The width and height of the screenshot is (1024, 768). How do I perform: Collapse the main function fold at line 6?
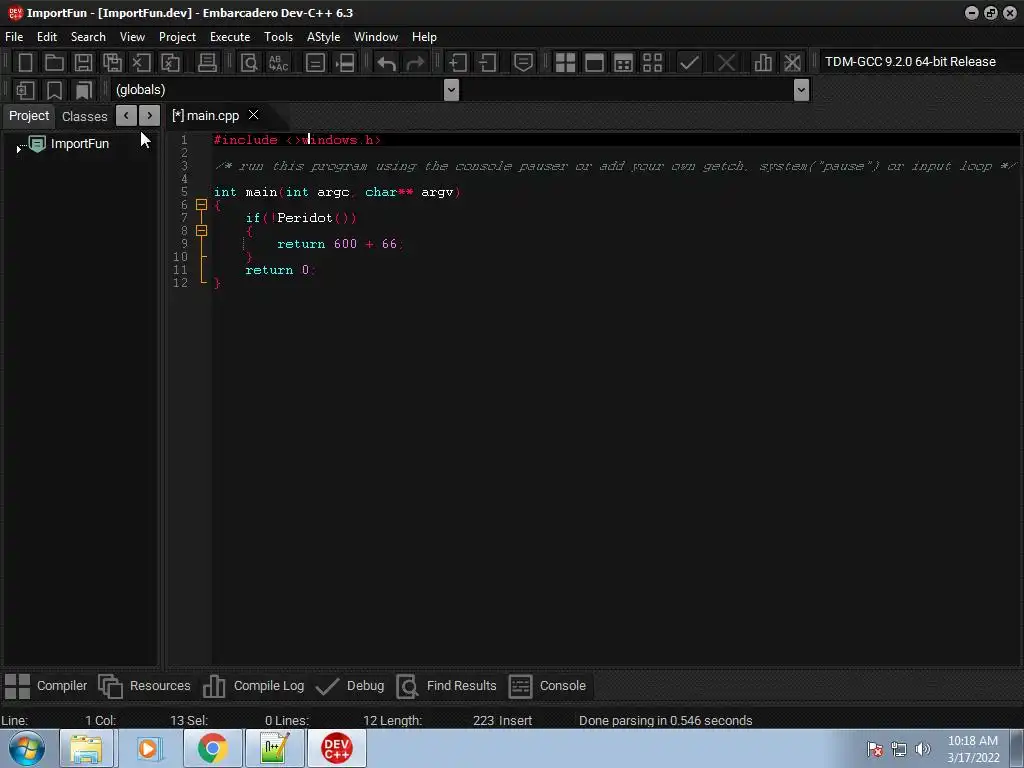pyautogui.click(x=201, y=205)
